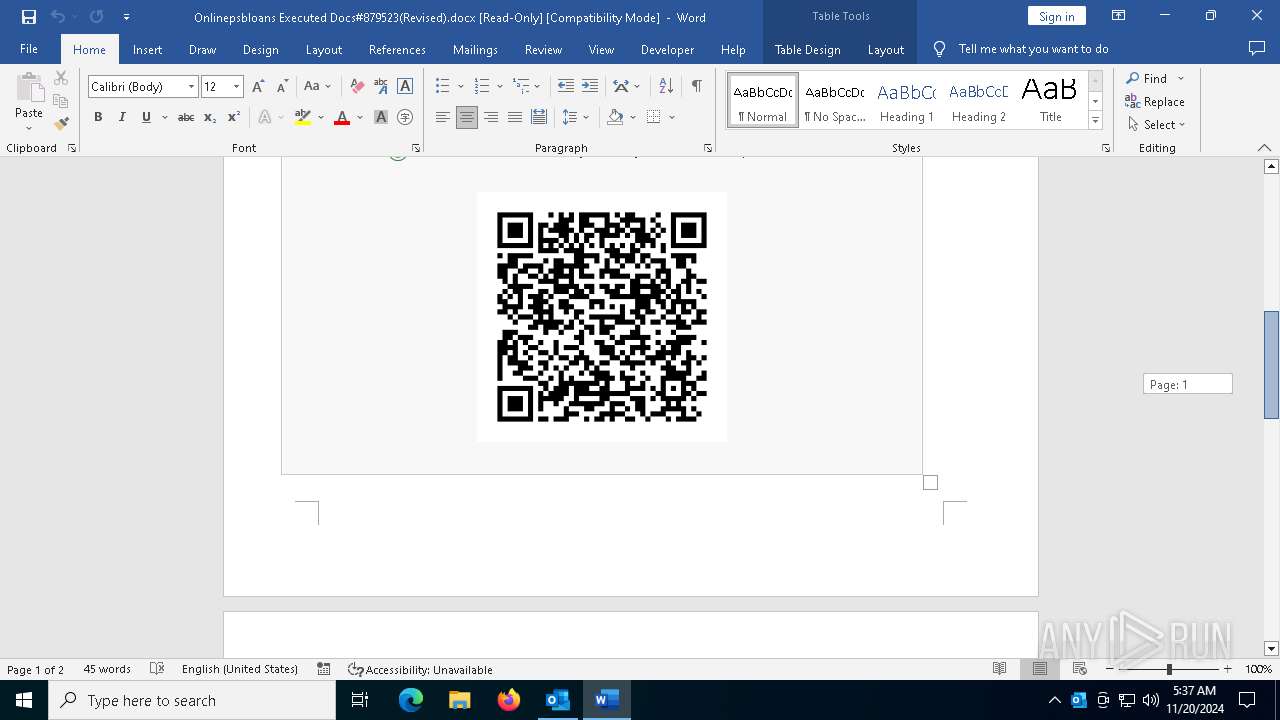Click the Justify alignment icon
The image size is (1280, 720).
coord(515,117)
